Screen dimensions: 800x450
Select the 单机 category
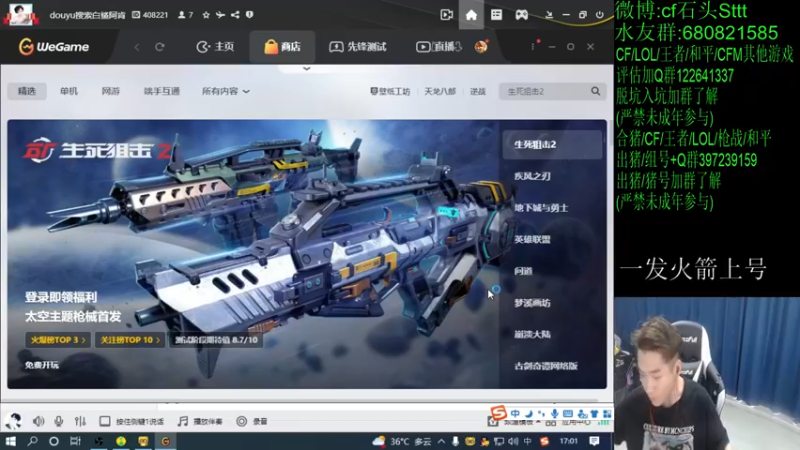pos(69,91)
